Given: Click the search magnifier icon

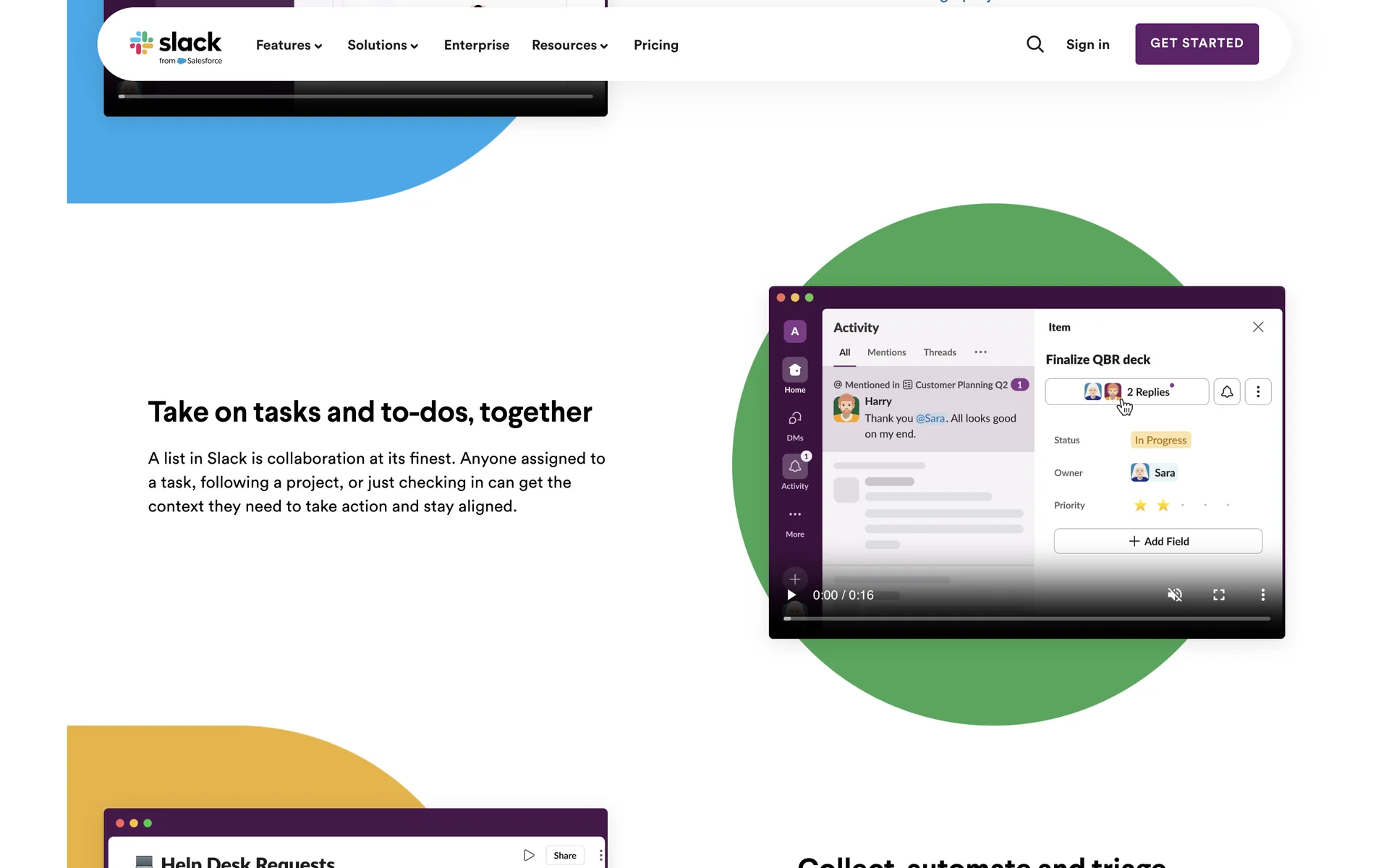Looking at the screenshot, I should 1035,44.
